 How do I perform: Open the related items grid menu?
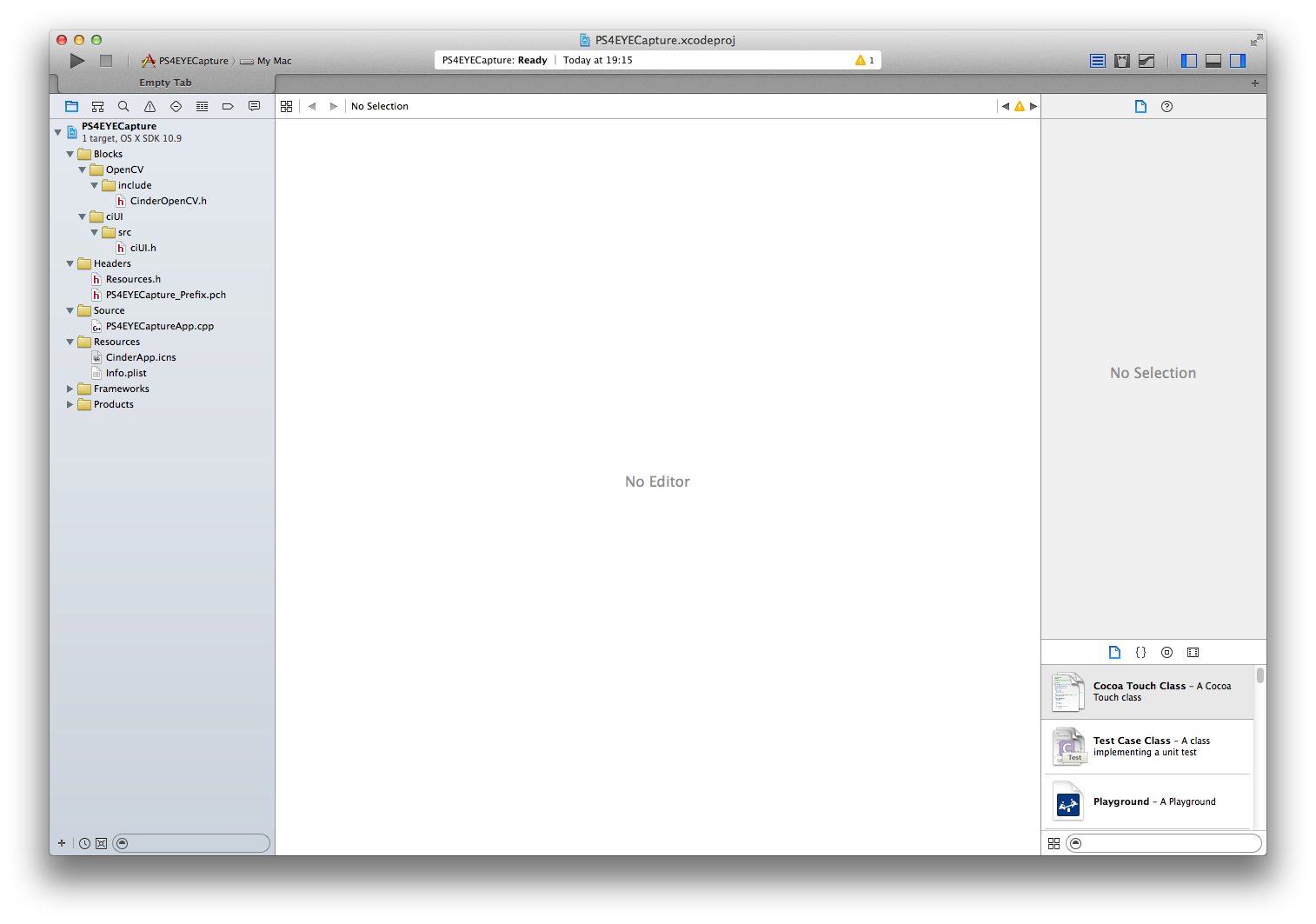click(x=286, y=106)
